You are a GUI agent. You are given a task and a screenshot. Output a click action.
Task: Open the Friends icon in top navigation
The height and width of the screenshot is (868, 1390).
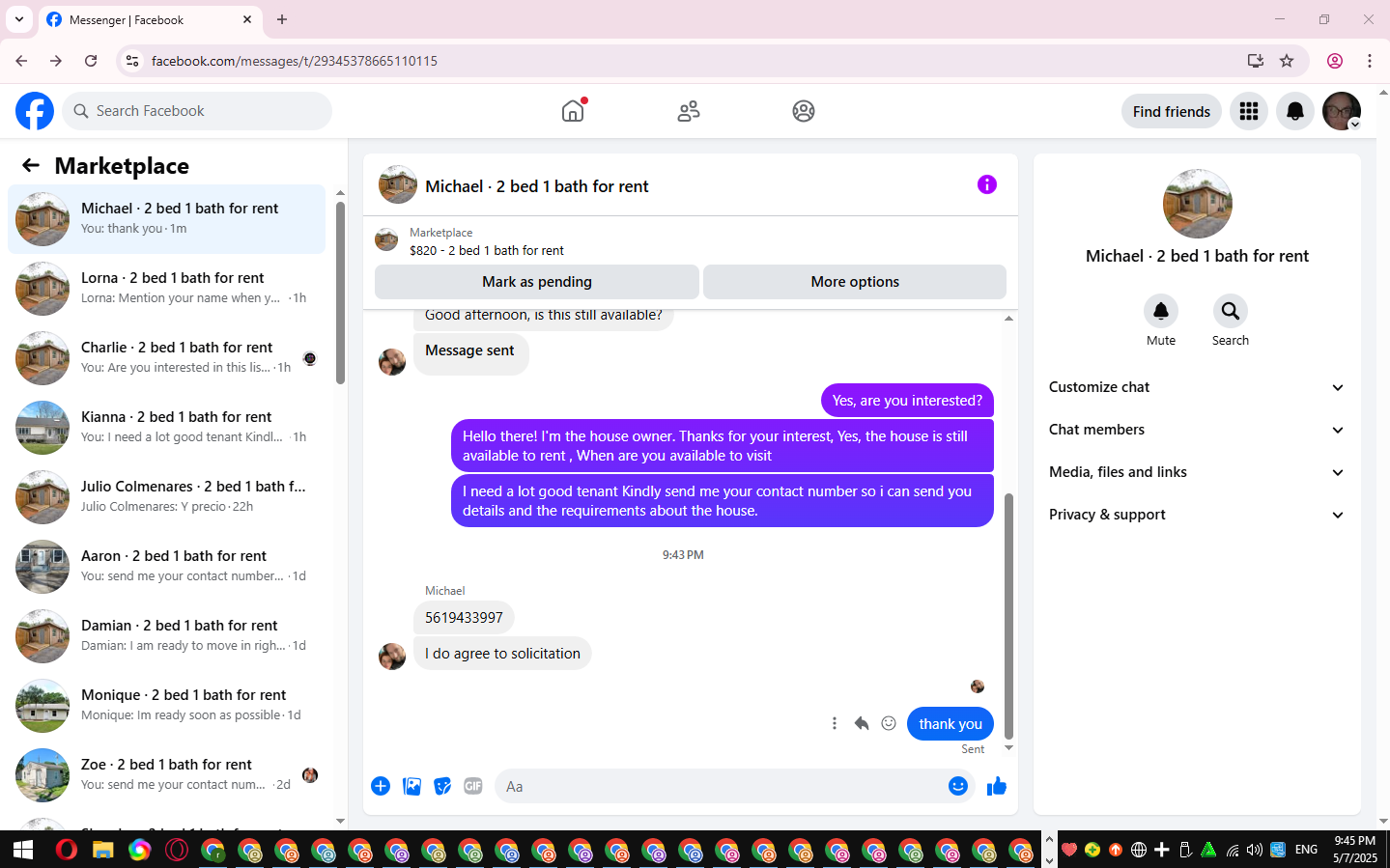[689, 111]
